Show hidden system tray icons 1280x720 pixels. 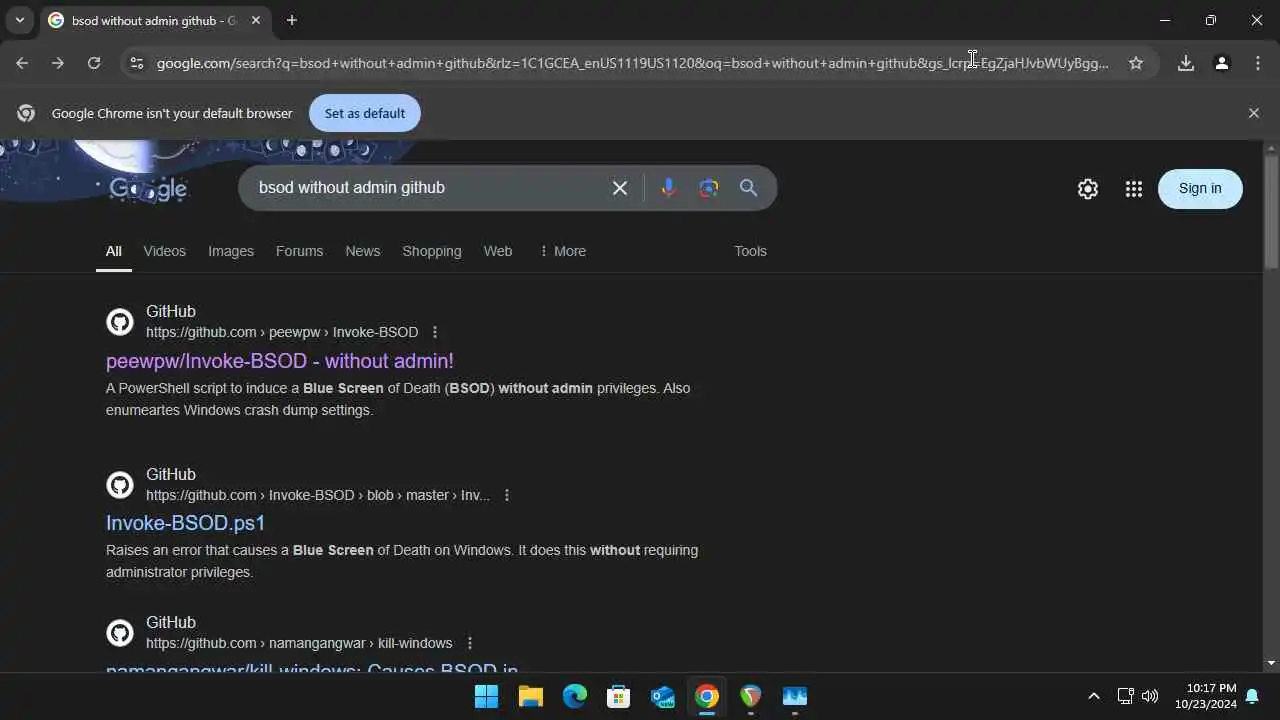(1093, 696)
